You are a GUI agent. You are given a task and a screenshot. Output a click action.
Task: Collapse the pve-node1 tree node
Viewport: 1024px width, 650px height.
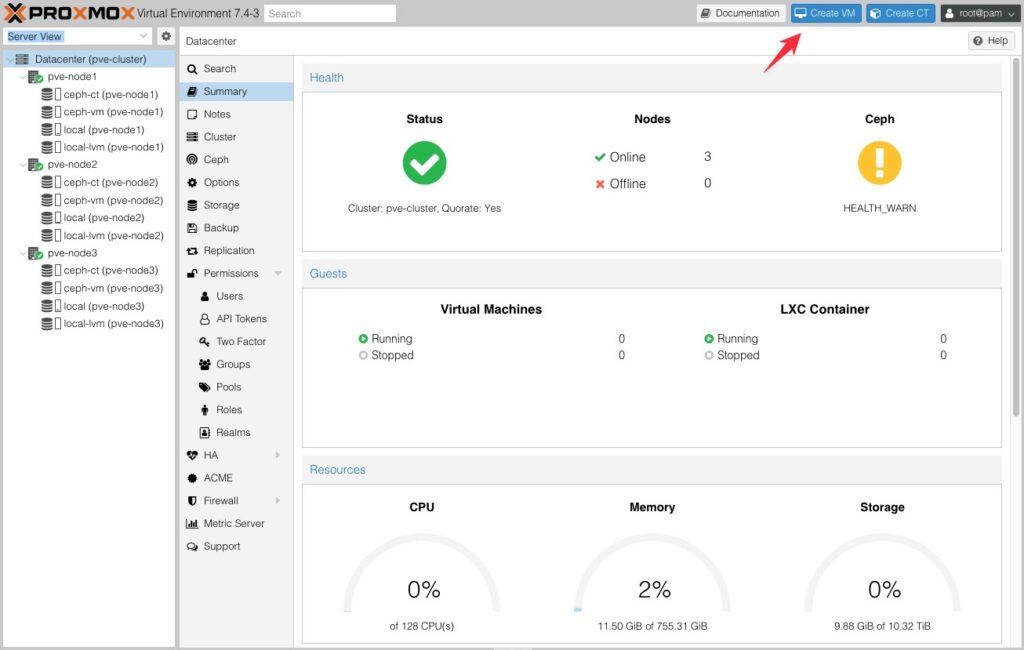(x=23, y=77)
